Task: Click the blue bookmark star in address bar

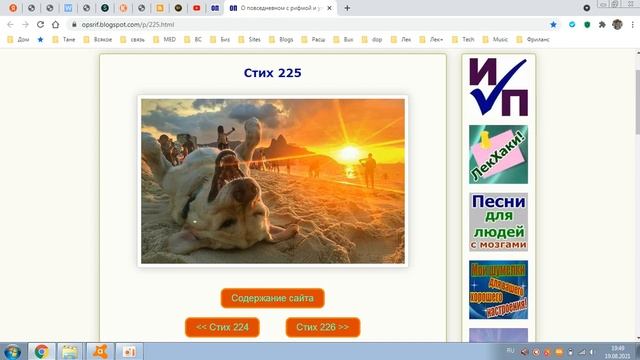Action: [x=553, y=24]
